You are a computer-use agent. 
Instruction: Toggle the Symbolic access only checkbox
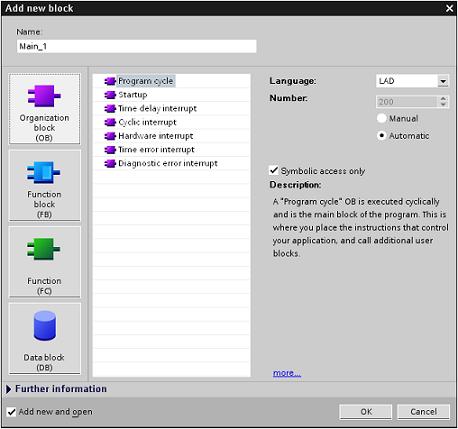click(x=274, y=170)
